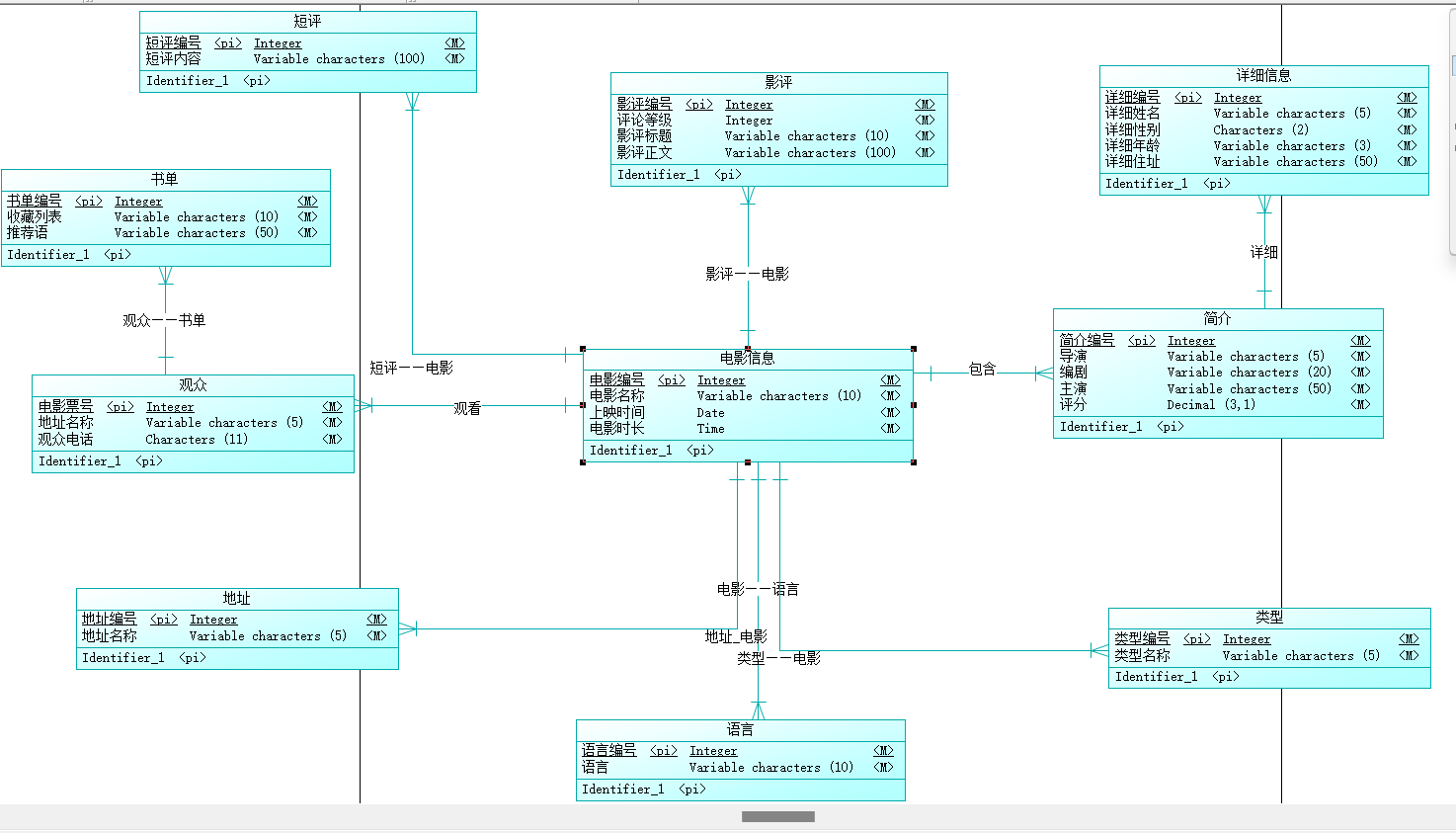Select 评论等级 attribute in 影评 entity

point(644,120)
